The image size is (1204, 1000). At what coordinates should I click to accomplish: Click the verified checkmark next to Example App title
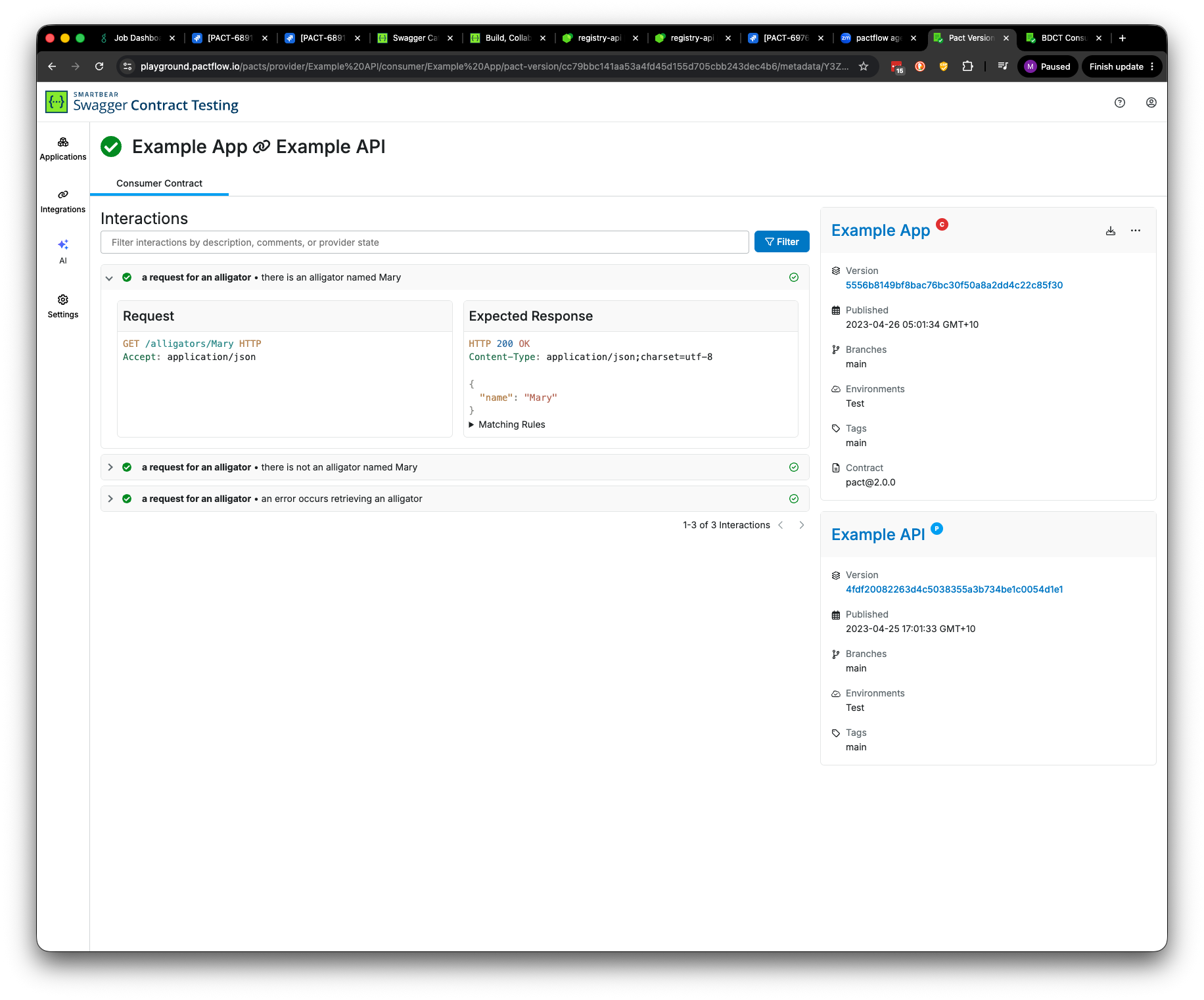click(x=111, y=147)
